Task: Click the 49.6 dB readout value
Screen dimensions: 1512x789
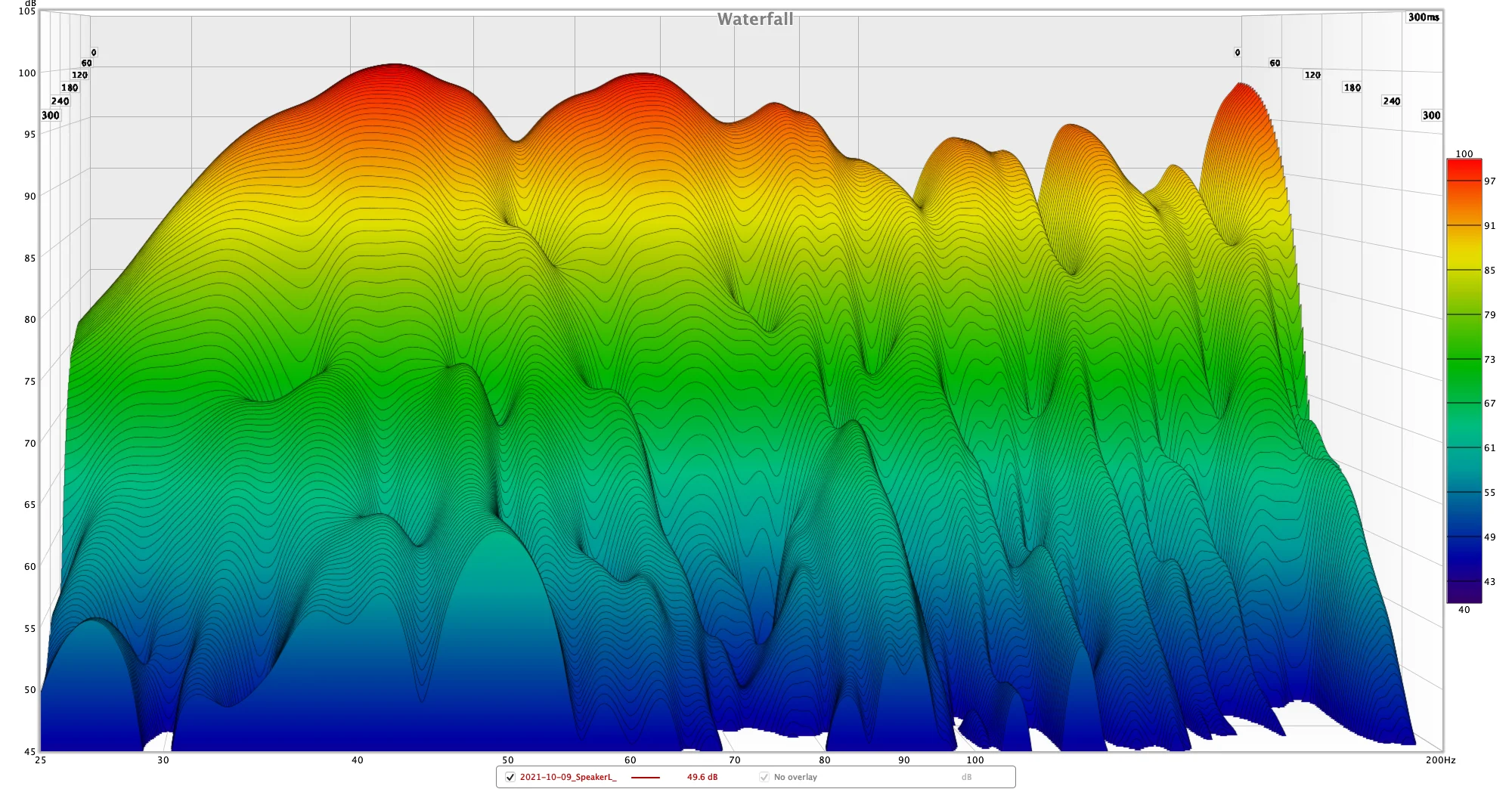Action: click(702, 777)
